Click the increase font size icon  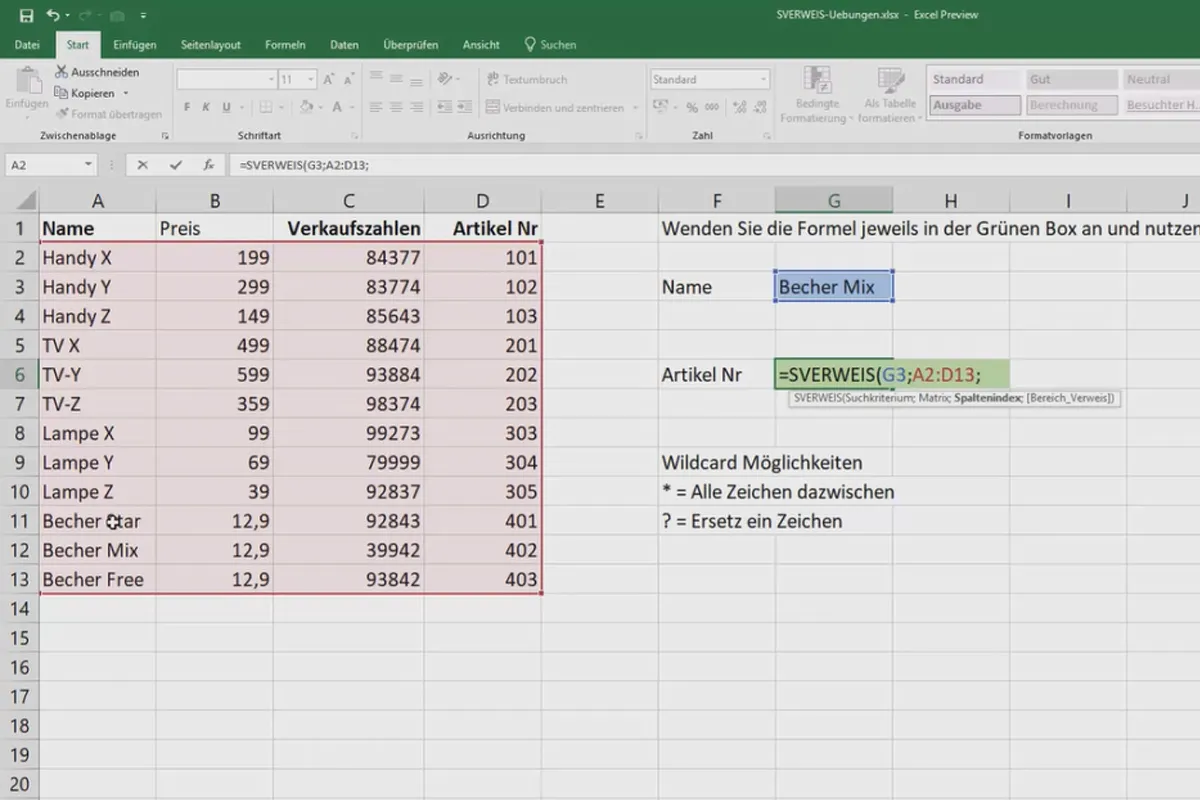pyautogui.click(x=330, y=79)
